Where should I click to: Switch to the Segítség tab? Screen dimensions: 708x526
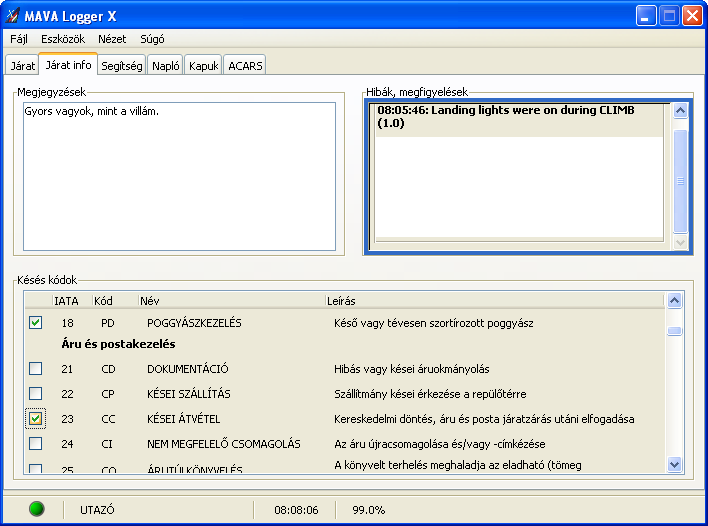121,66
